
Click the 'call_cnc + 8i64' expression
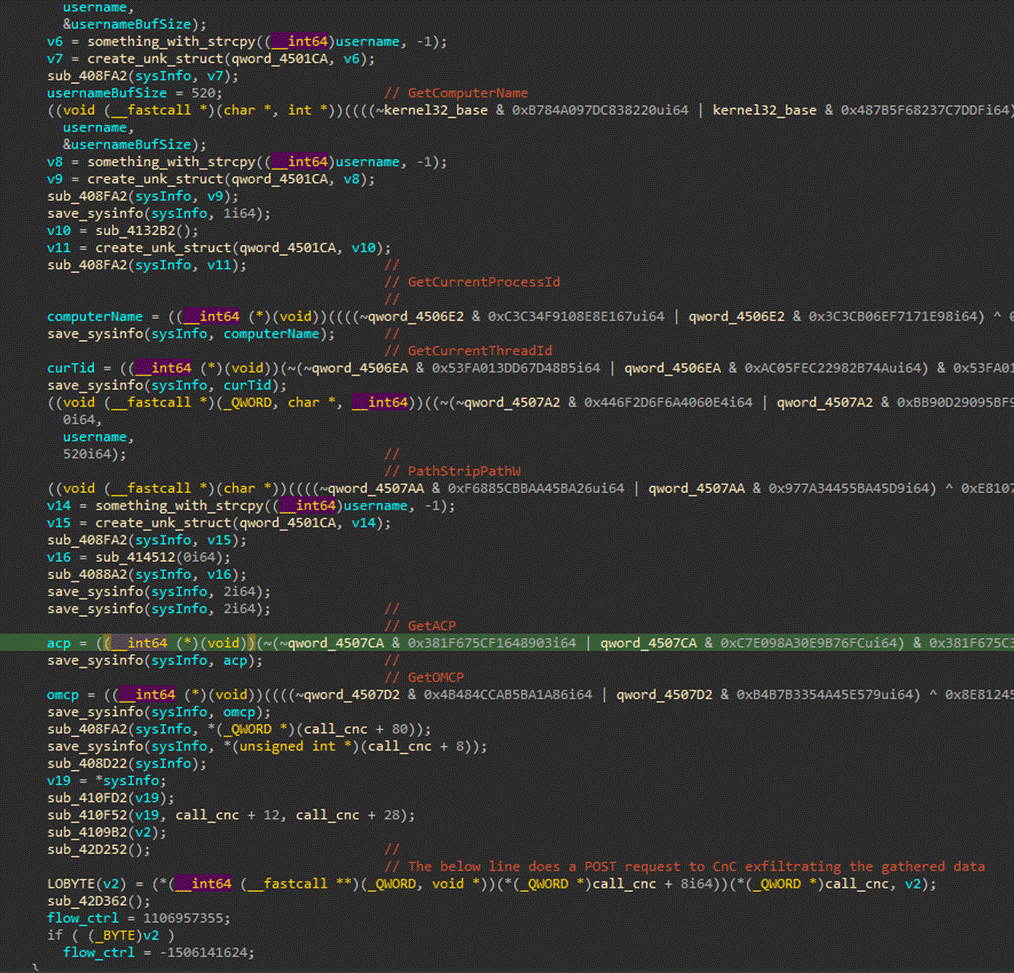click(x=652, y=884)
